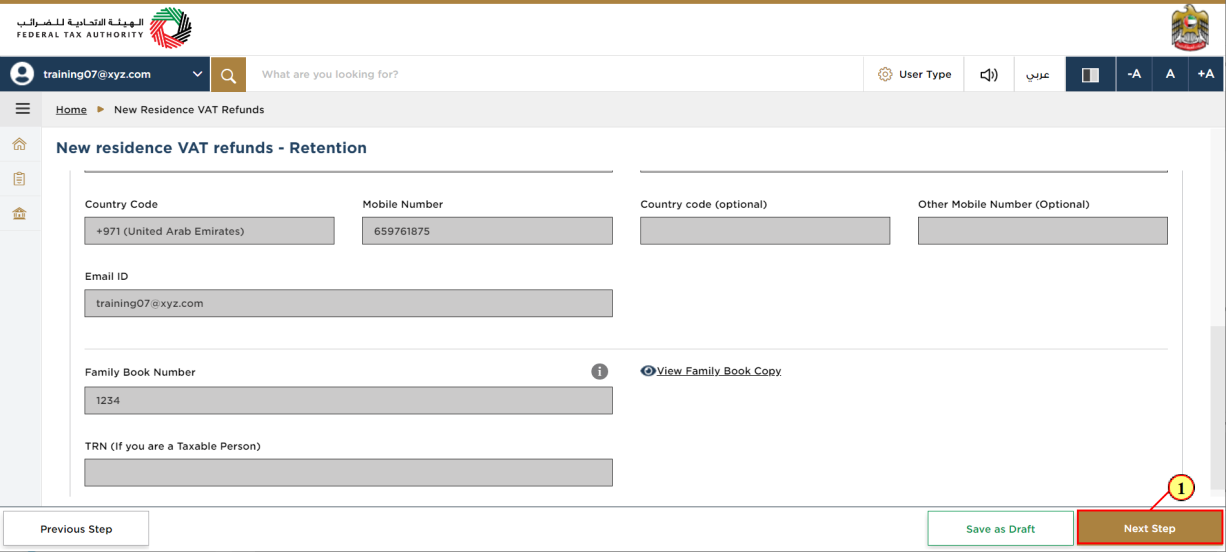The height and width of the screenshot is (552, 1226).
Task: Click the TRN taxable person field
Action: [x=348, y=472]
